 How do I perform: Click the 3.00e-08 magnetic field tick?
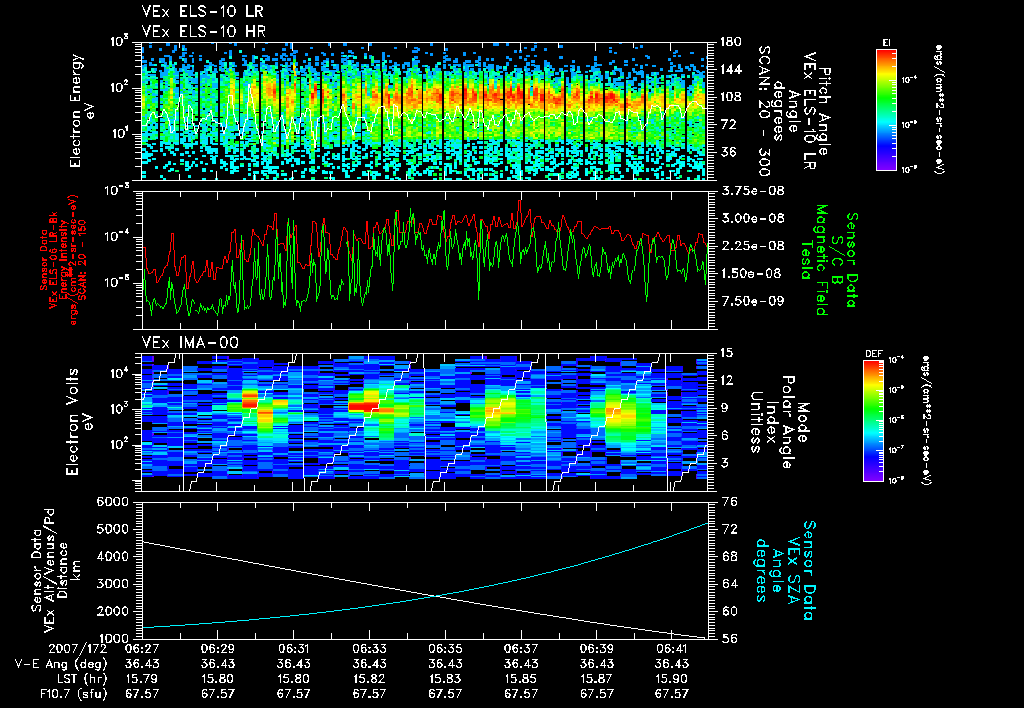coord(752,218)
